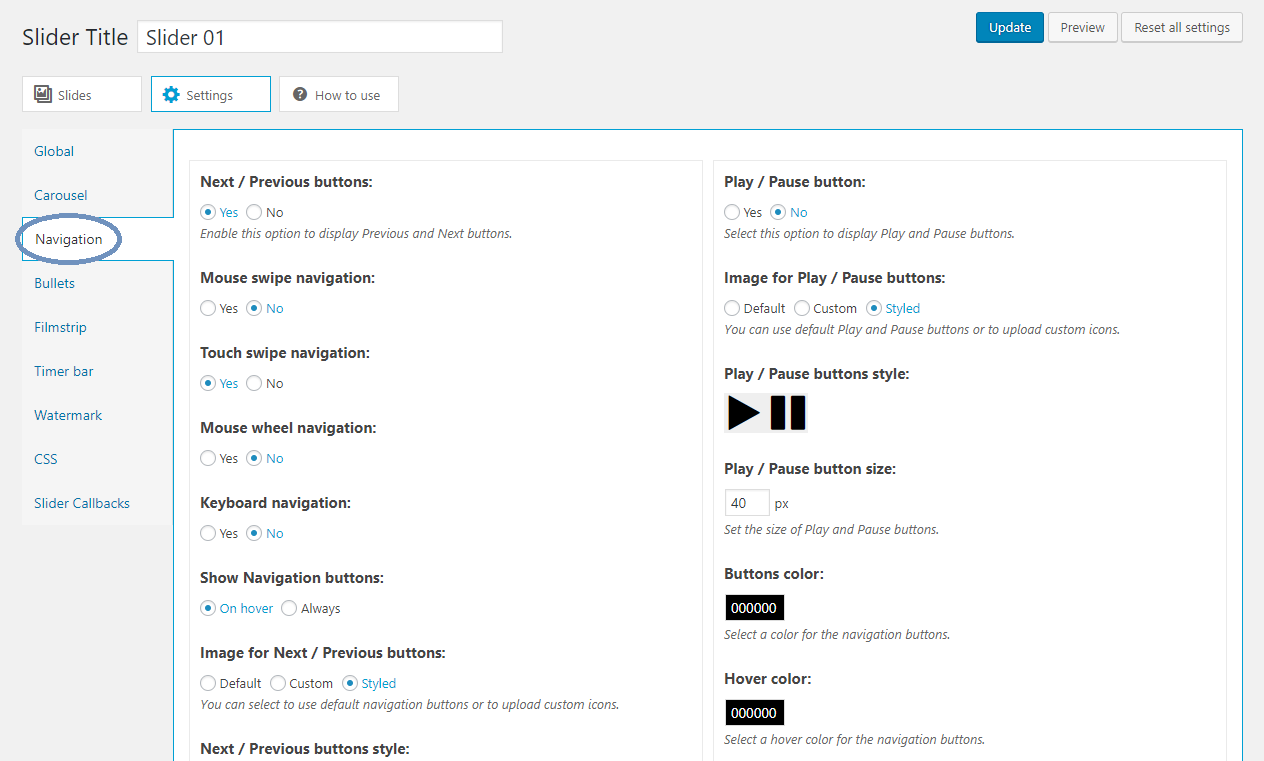Go to the Carousel settings section
The height and width of the screenshot is (761, 1264).
coord(98,195)
